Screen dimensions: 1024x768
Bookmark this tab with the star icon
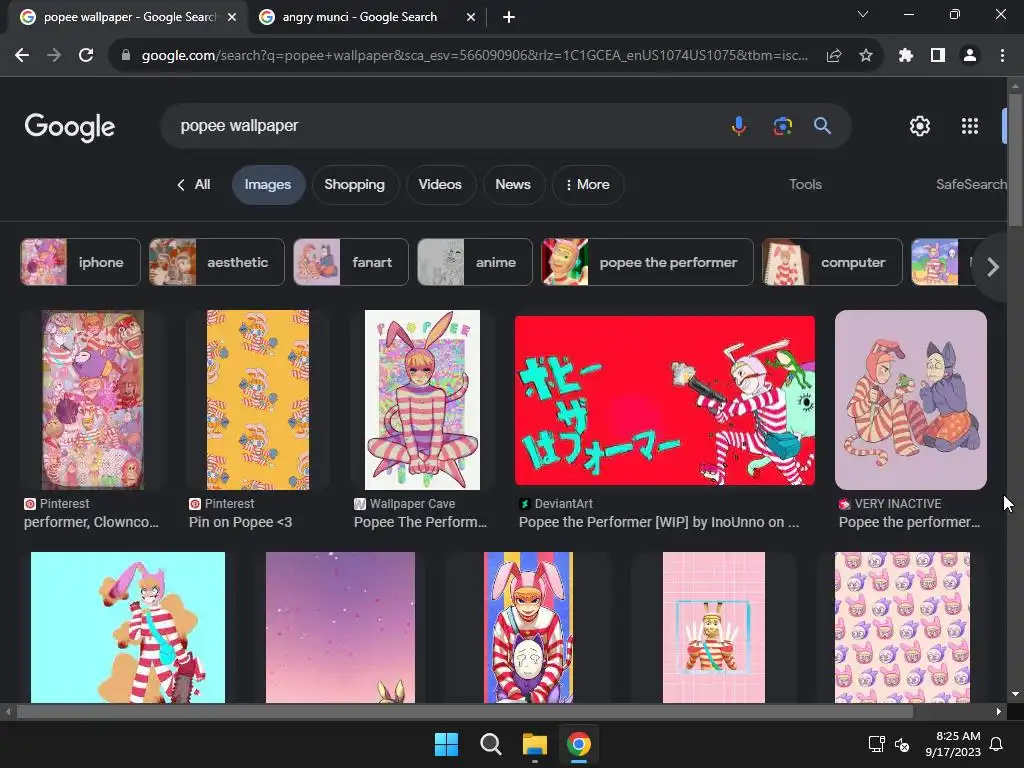pos(865,56)
